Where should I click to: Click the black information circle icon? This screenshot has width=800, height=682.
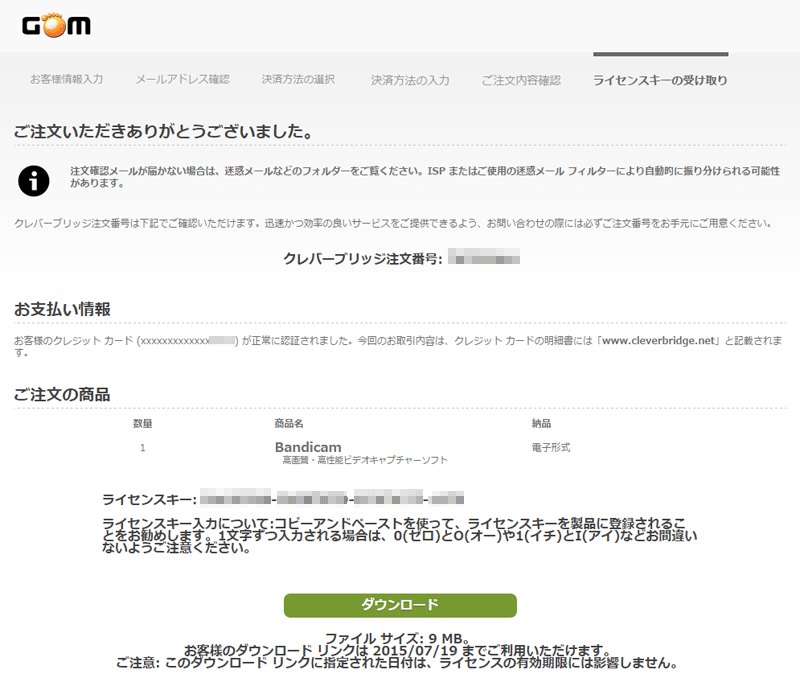[x=34, y=181]
